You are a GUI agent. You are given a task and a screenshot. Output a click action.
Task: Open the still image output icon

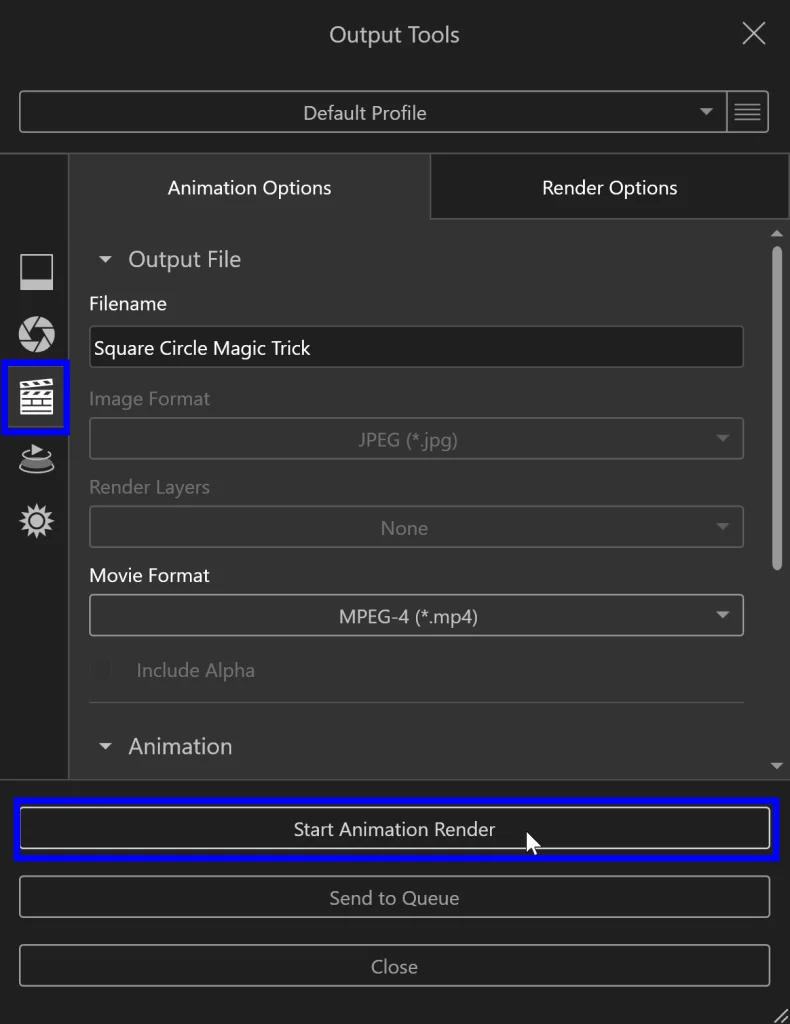click(x=37, y=272)
